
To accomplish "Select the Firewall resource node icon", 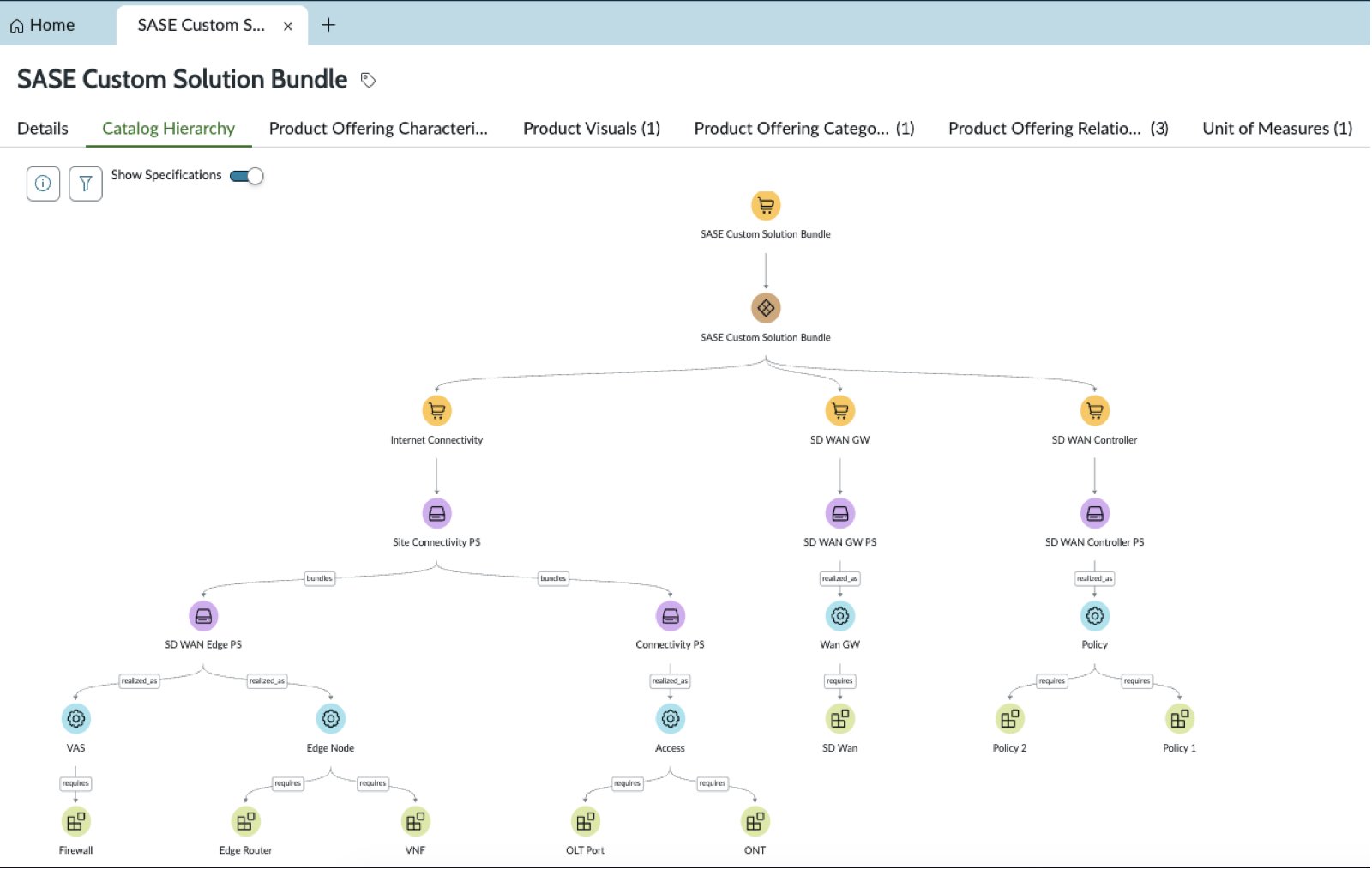I will (75, 822).
